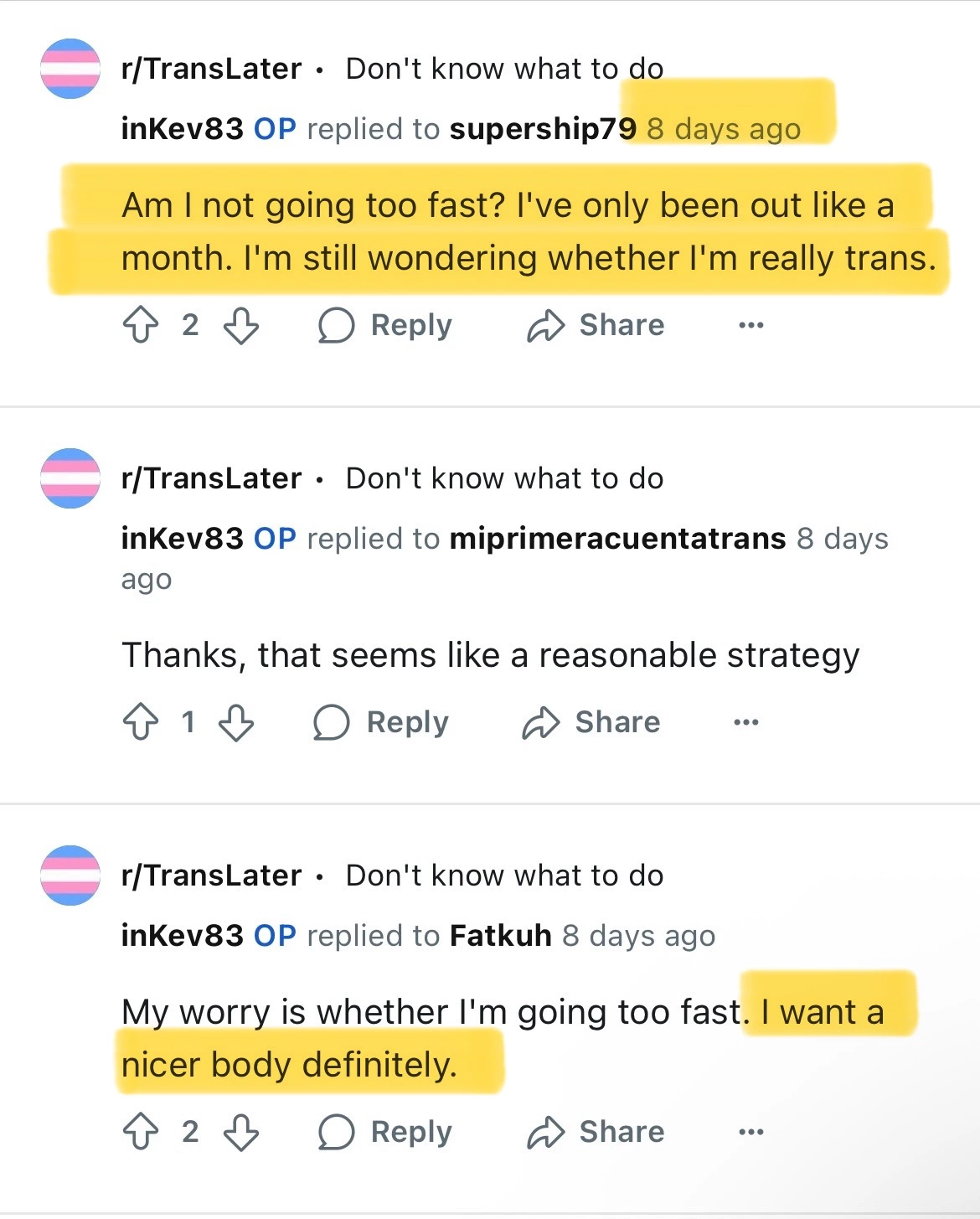The width and height of the screenshot is (980, 1219).
Task: Upvote the 'reasonable strategy' comment
Action: pos(141,722)
